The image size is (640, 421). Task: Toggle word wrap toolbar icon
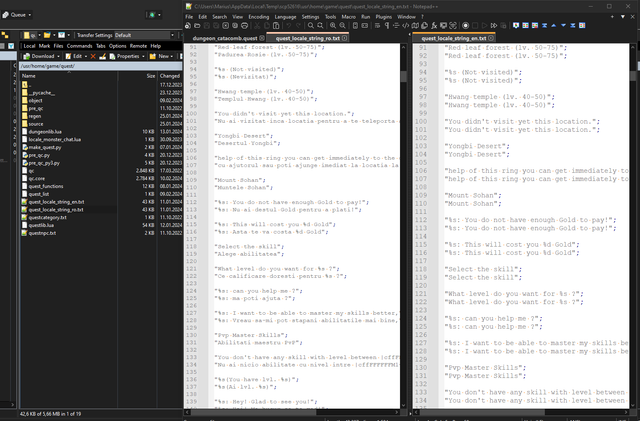pyautogui.click(x=377, y=26)
